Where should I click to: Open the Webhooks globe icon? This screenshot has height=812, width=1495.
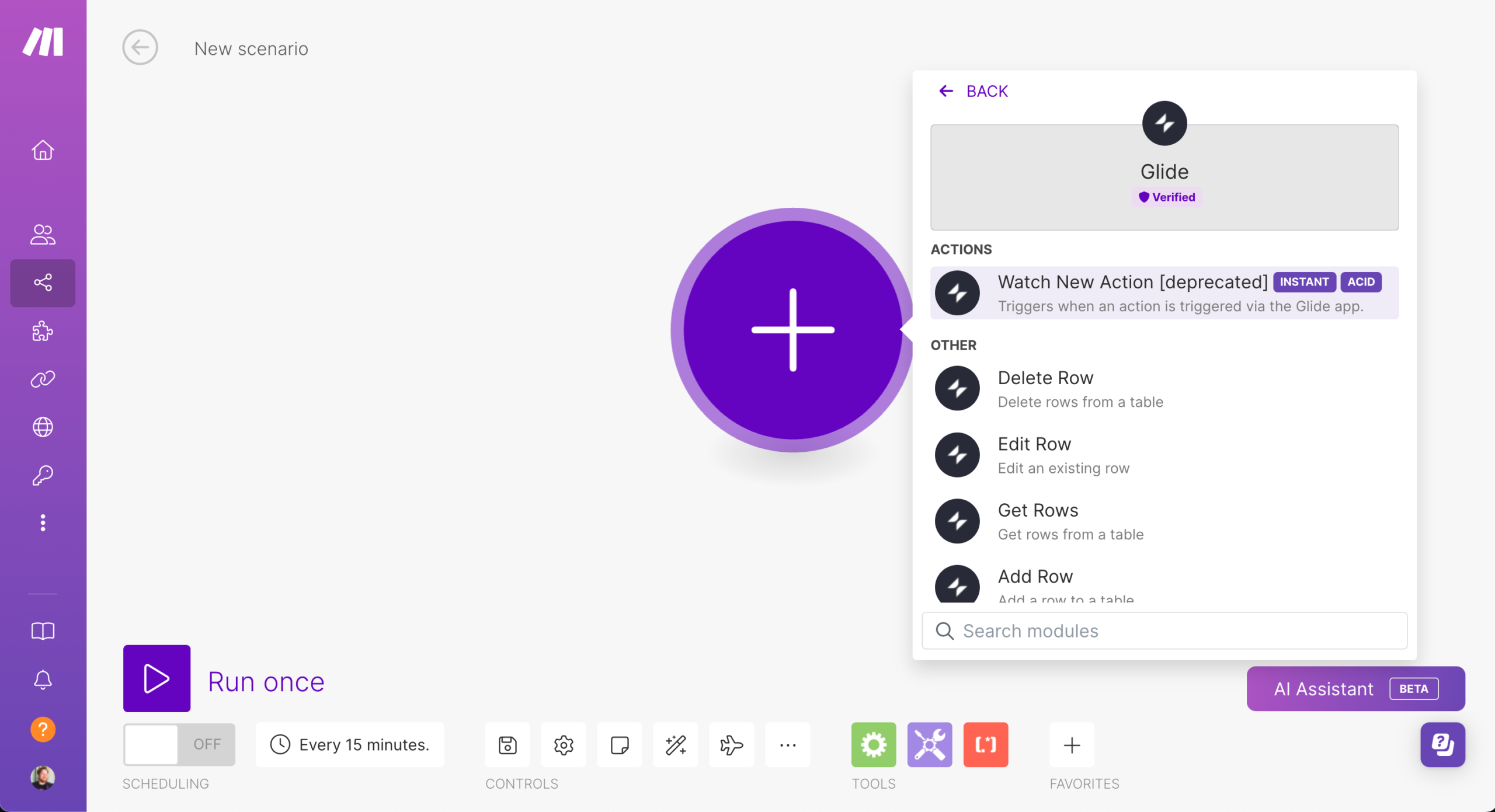pyautogui.click(x=43, y=427)
